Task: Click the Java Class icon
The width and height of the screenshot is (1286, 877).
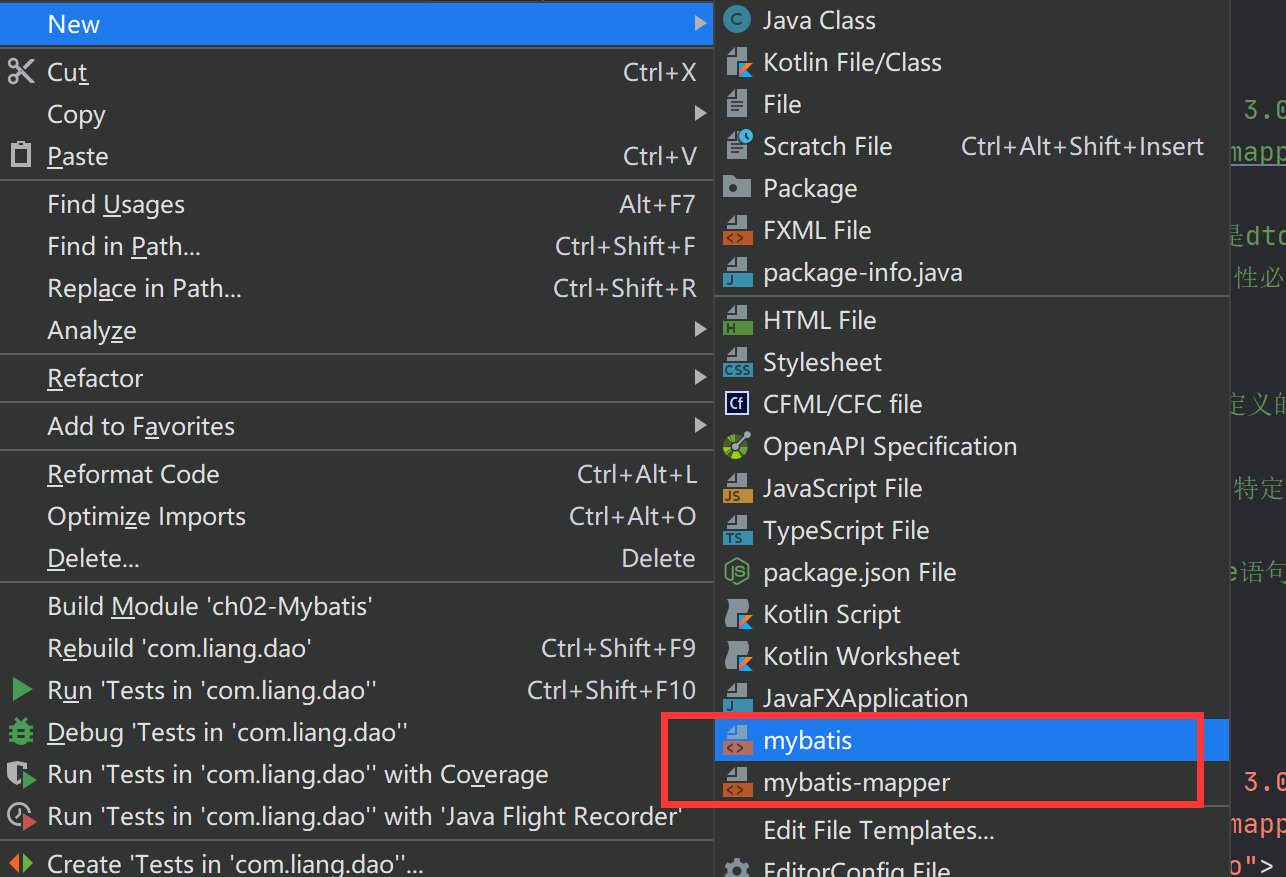Action: tap(737, 20)
